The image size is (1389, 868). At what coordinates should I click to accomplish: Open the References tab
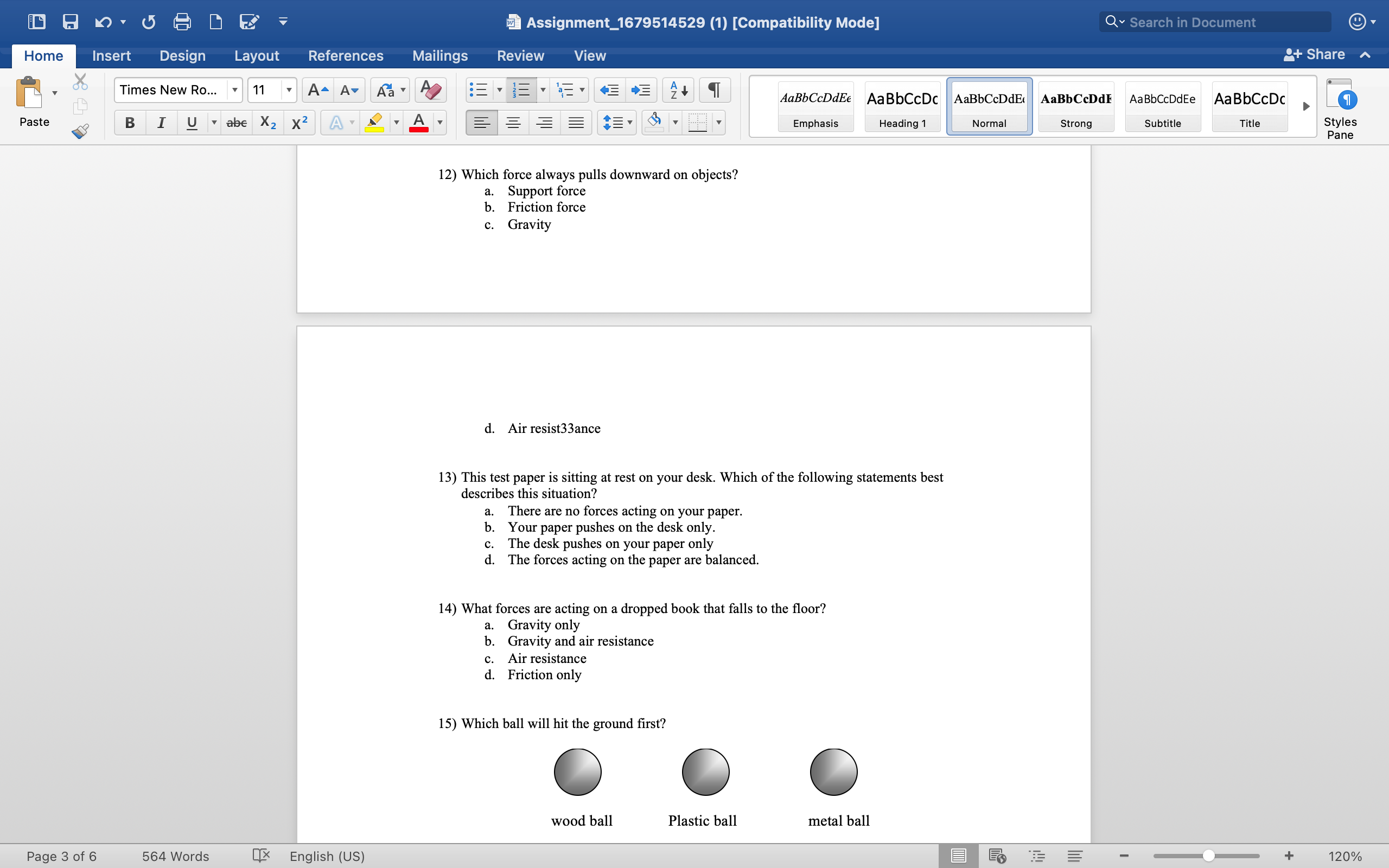[x=346, y=56]
